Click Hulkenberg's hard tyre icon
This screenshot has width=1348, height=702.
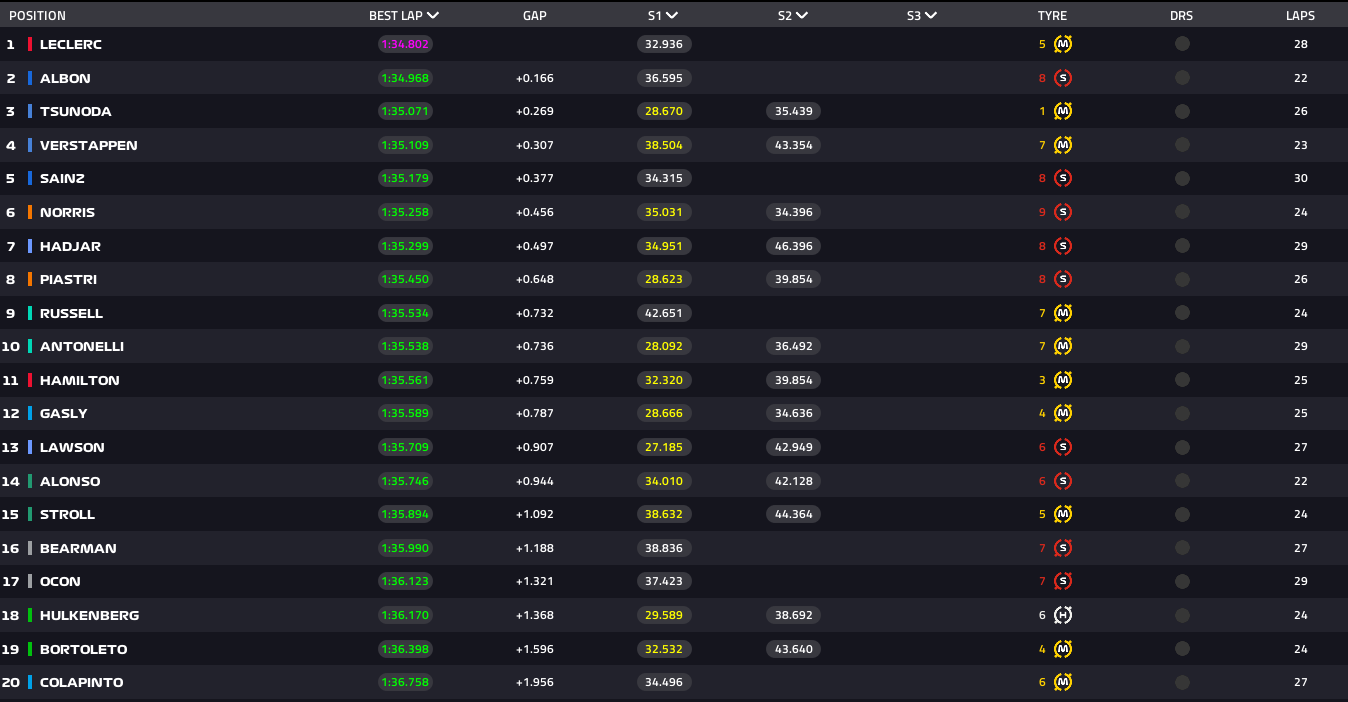[1063, 616]
